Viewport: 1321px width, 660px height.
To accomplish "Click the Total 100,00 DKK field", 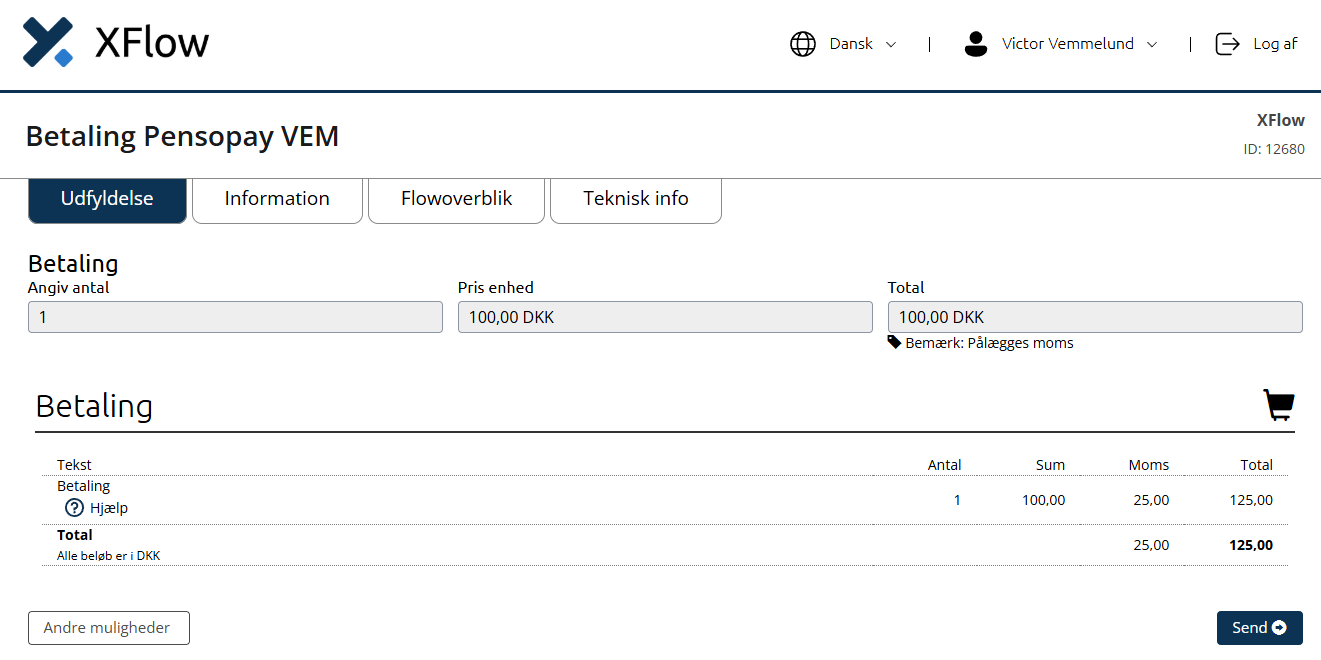I will [1095, 317].
